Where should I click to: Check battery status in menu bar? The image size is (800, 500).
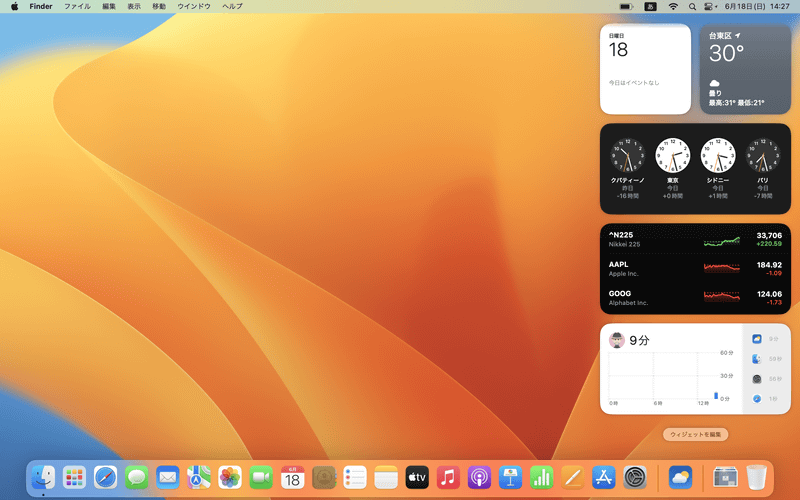pyautogui.click(x=627, y=7)
